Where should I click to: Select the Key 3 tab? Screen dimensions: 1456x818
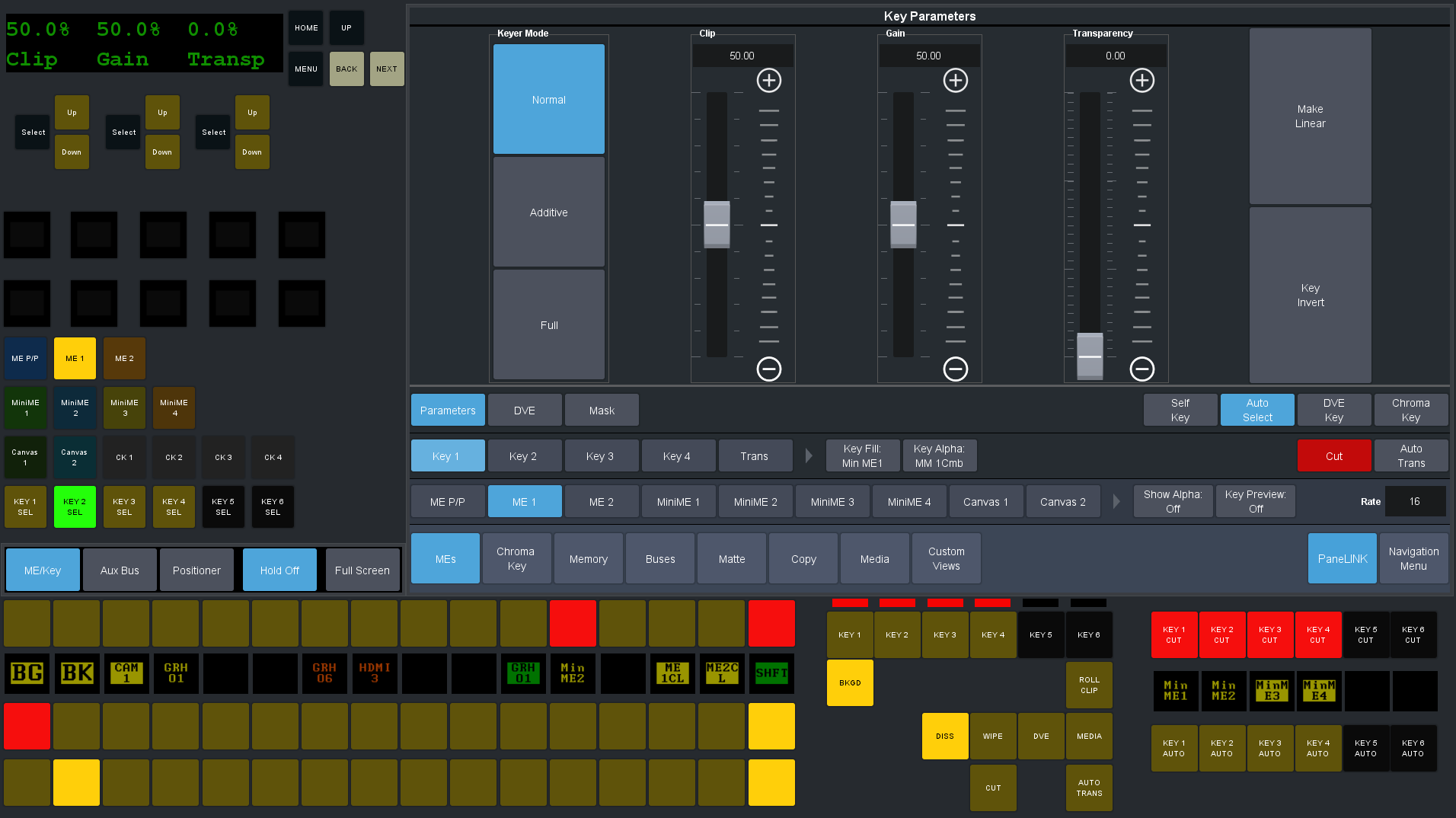pos(600,455)
